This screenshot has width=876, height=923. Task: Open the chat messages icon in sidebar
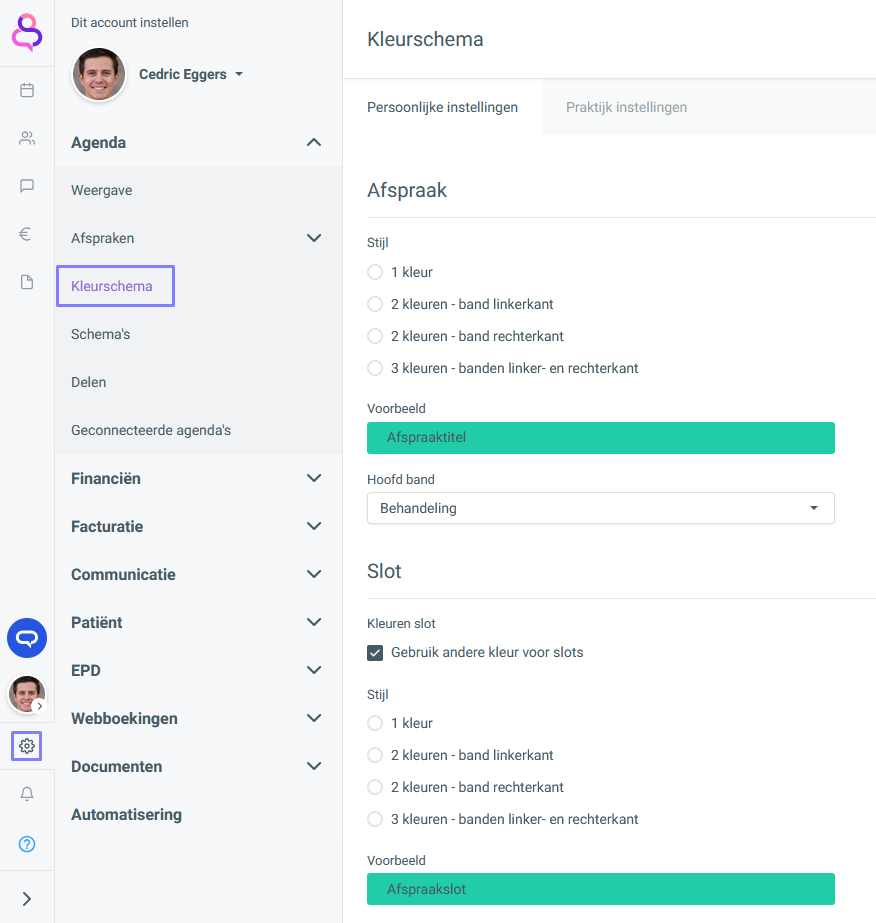click(x=27, y=186)
